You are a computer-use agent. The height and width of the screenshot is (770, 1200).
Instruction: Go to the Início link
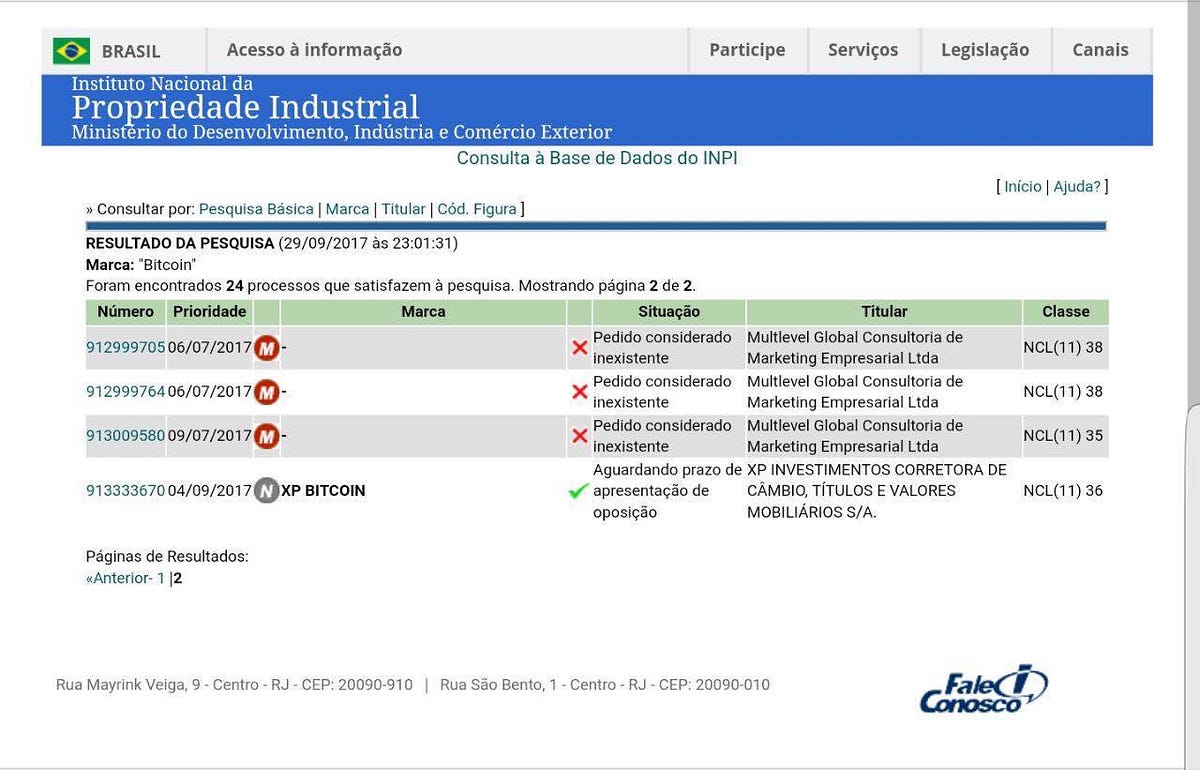(x=1023, y=187)
